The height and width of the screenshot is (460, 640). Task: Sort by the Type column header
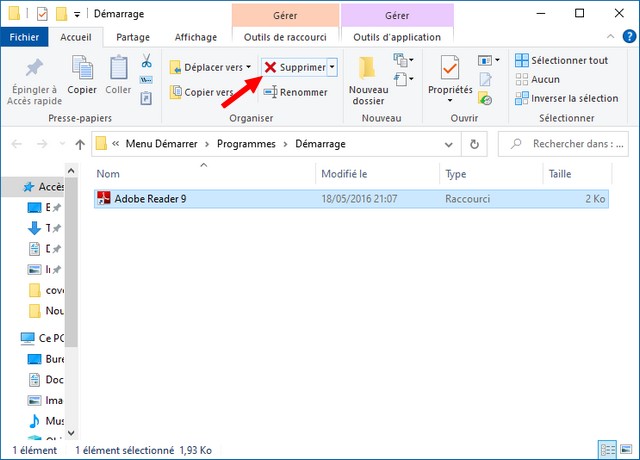(491, 174)
